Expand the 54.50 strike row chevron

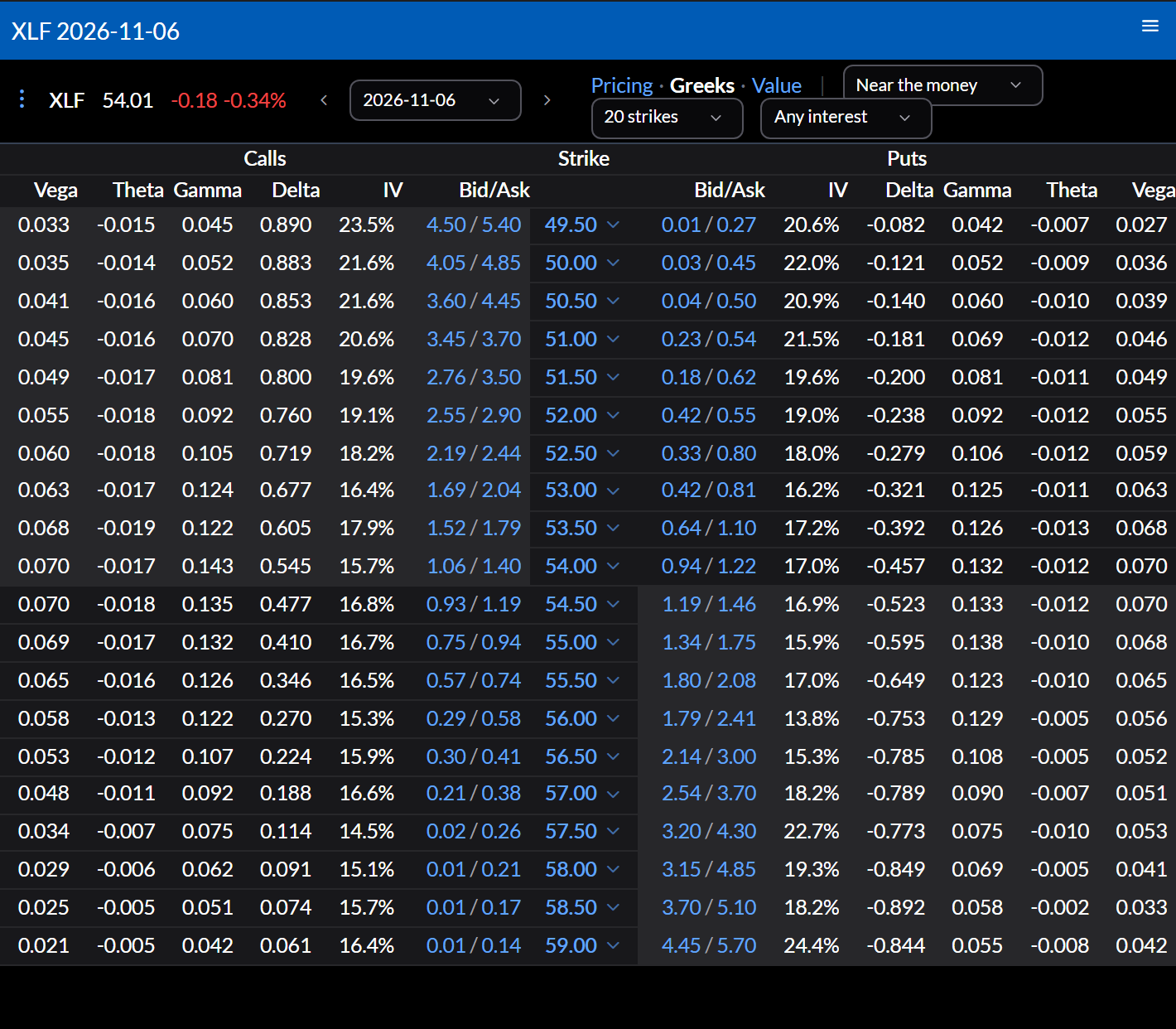tap(613, 604)
